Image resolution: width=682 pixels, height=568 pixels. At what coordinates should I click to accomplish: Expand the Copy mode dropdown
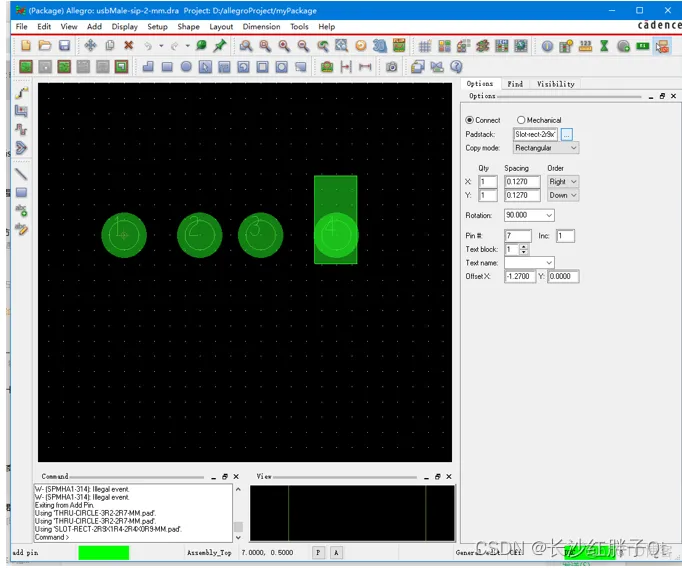point(546,148)
